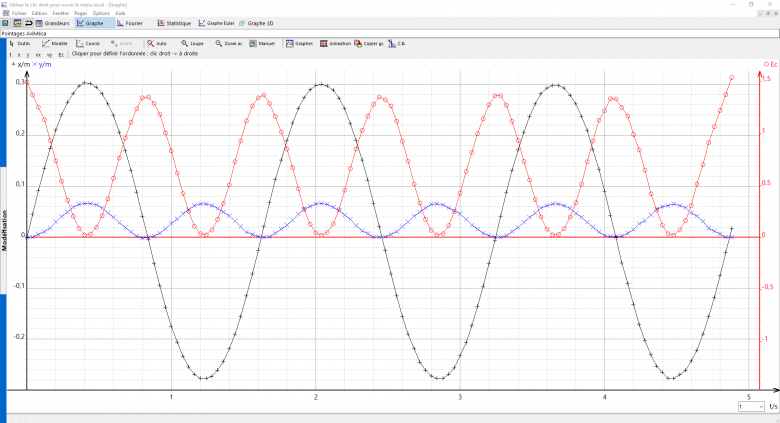Select variable y in the ordinate row
This screenshot has height=423, width=780.
(x=28, y=55)
